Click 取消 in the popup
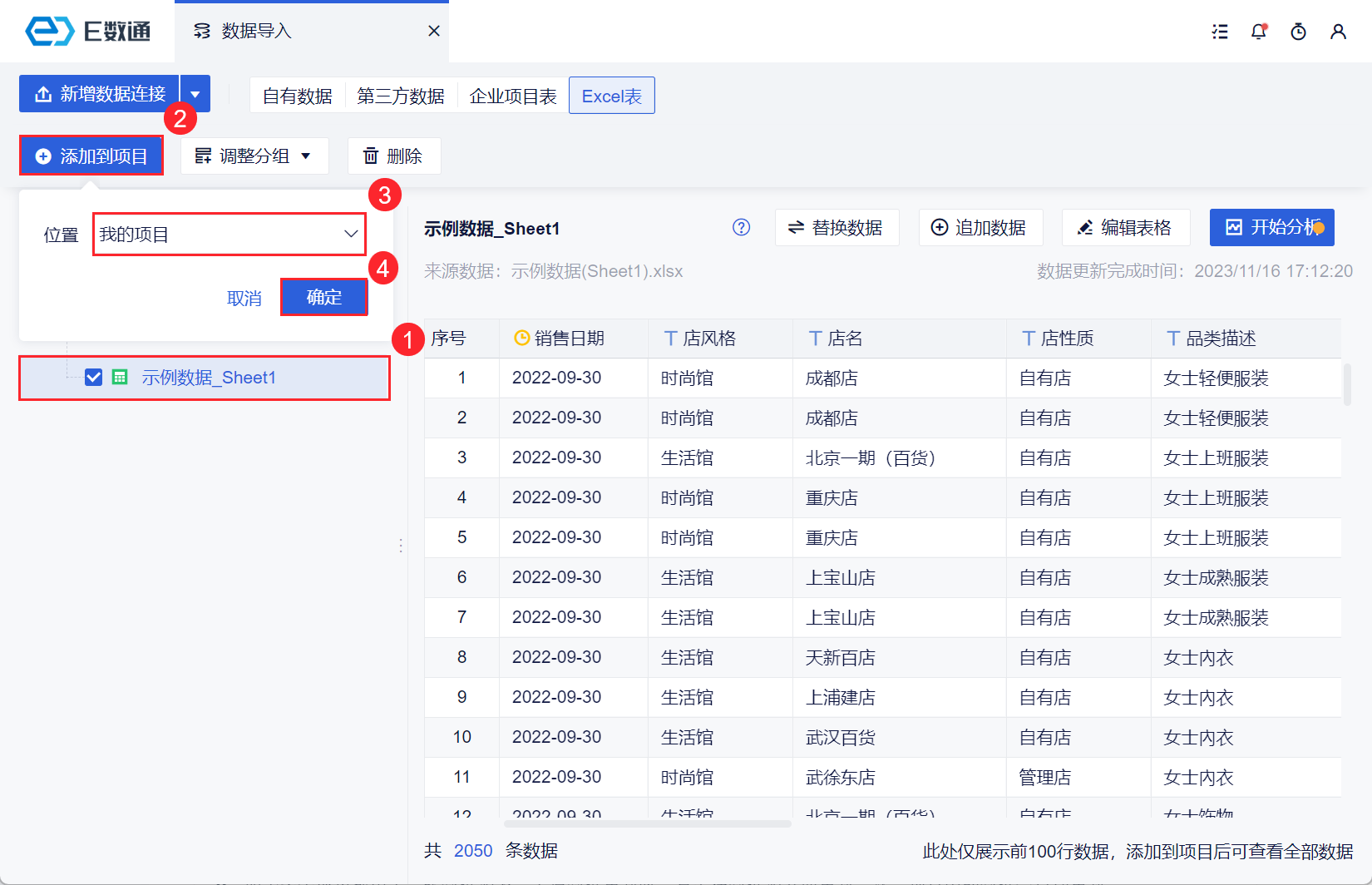 pos(244,298)
